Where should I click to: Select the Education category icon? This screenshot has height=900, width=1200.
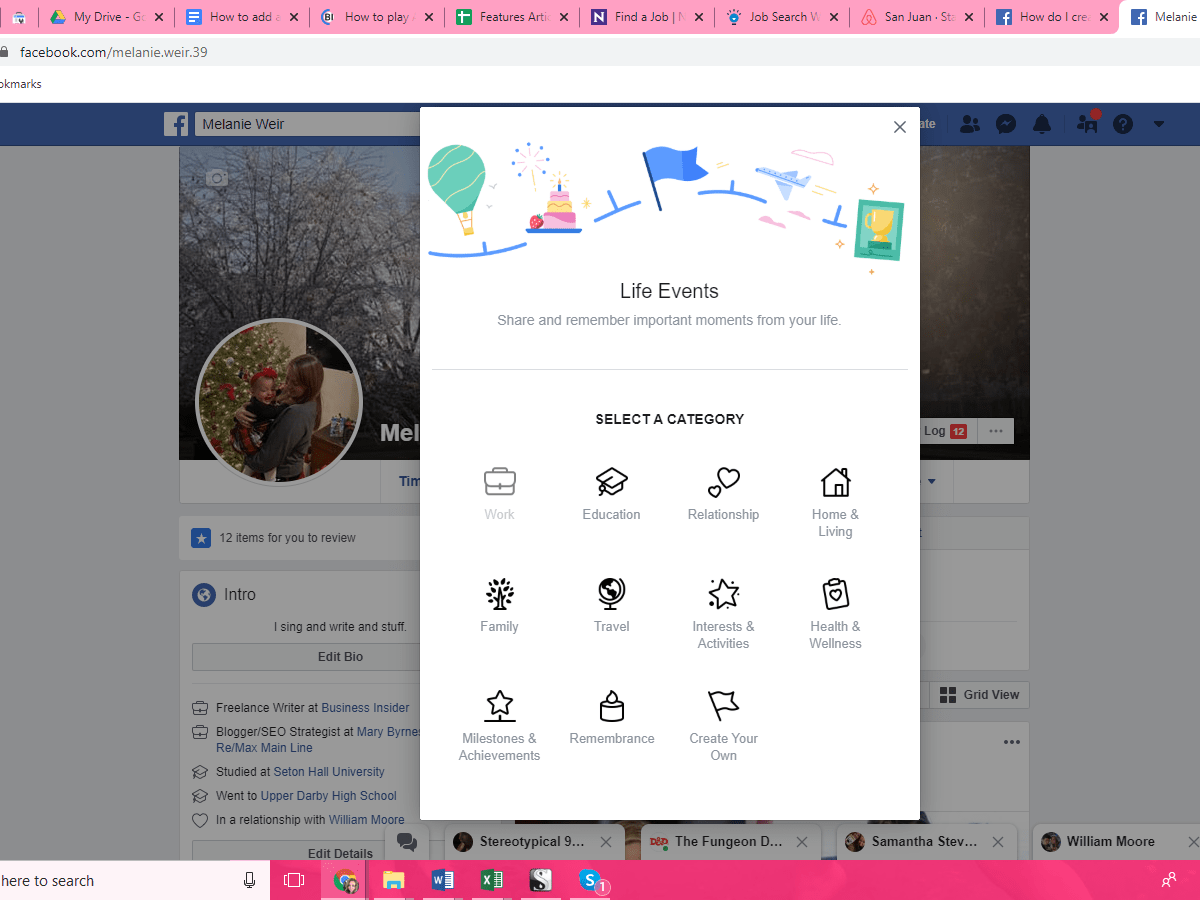tap(611, 490)
